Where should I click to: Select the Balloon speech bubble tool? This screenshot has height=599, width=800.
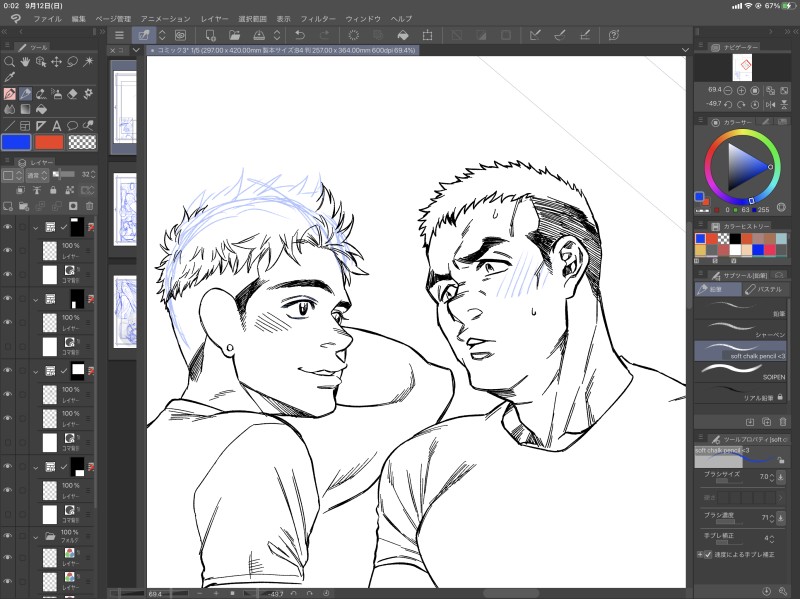click(x=72, y=126)
